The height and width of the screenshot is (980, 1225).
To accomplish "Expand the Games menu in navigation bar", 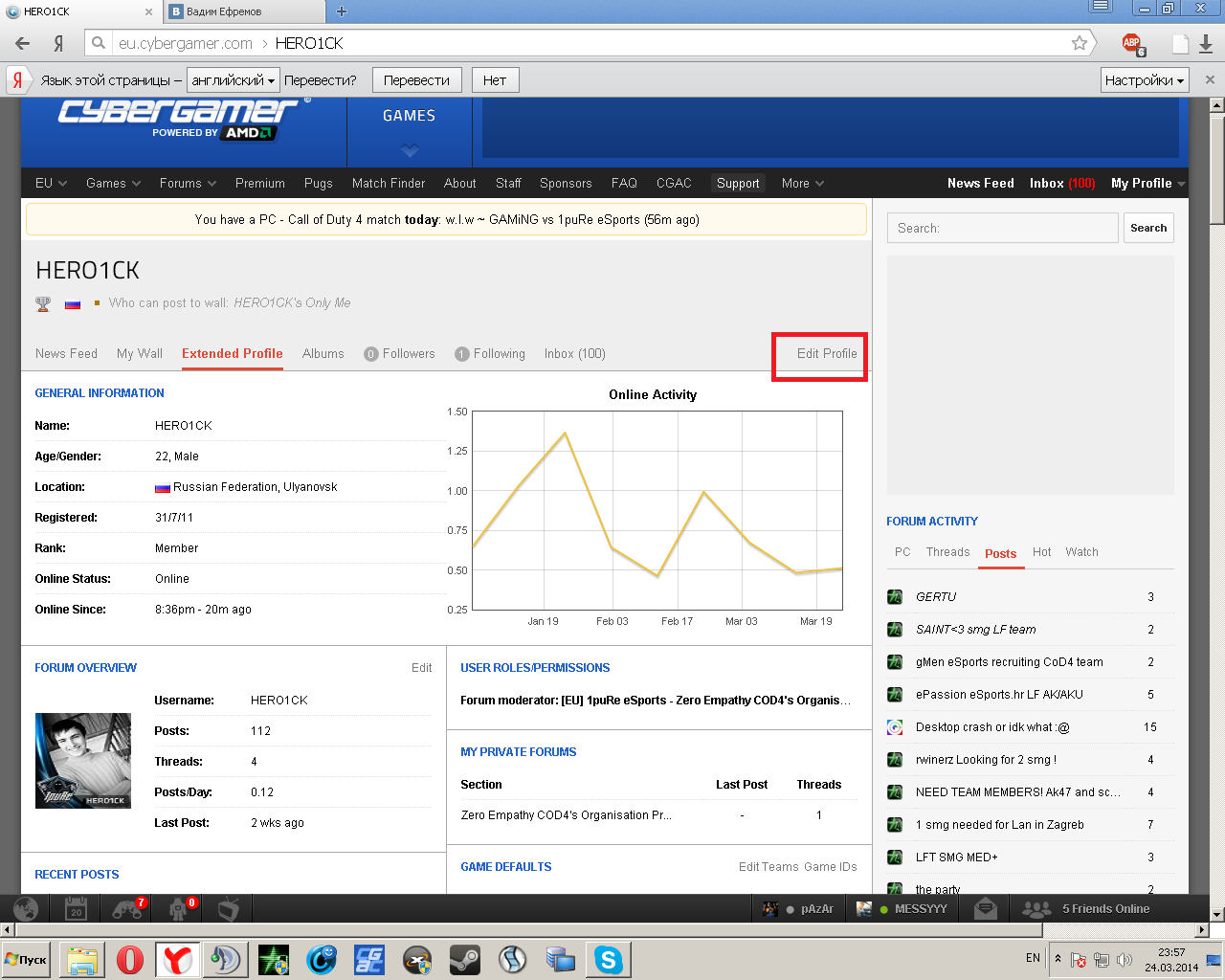I will click(113, 184).
